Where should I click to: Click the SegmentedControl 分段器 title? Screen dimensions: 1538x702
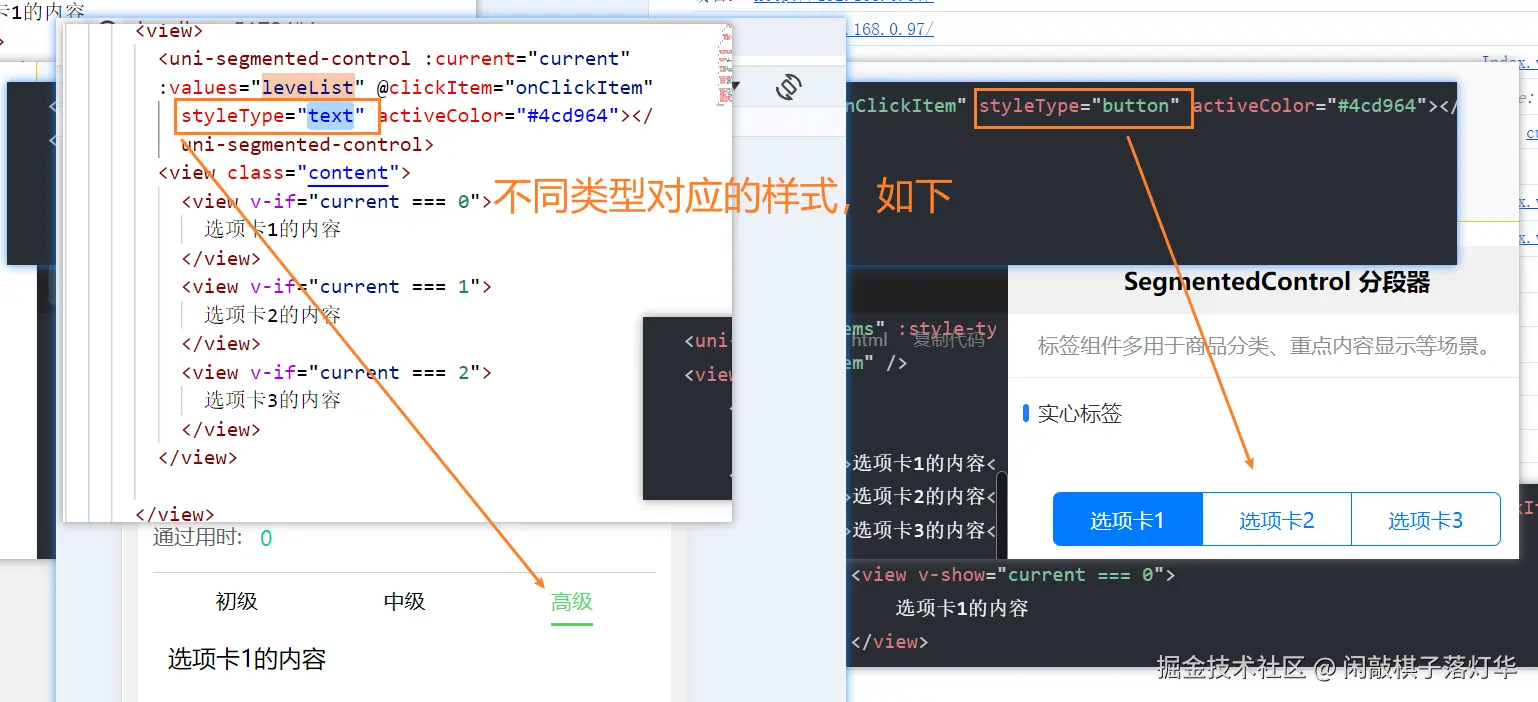coord(1277,282)
